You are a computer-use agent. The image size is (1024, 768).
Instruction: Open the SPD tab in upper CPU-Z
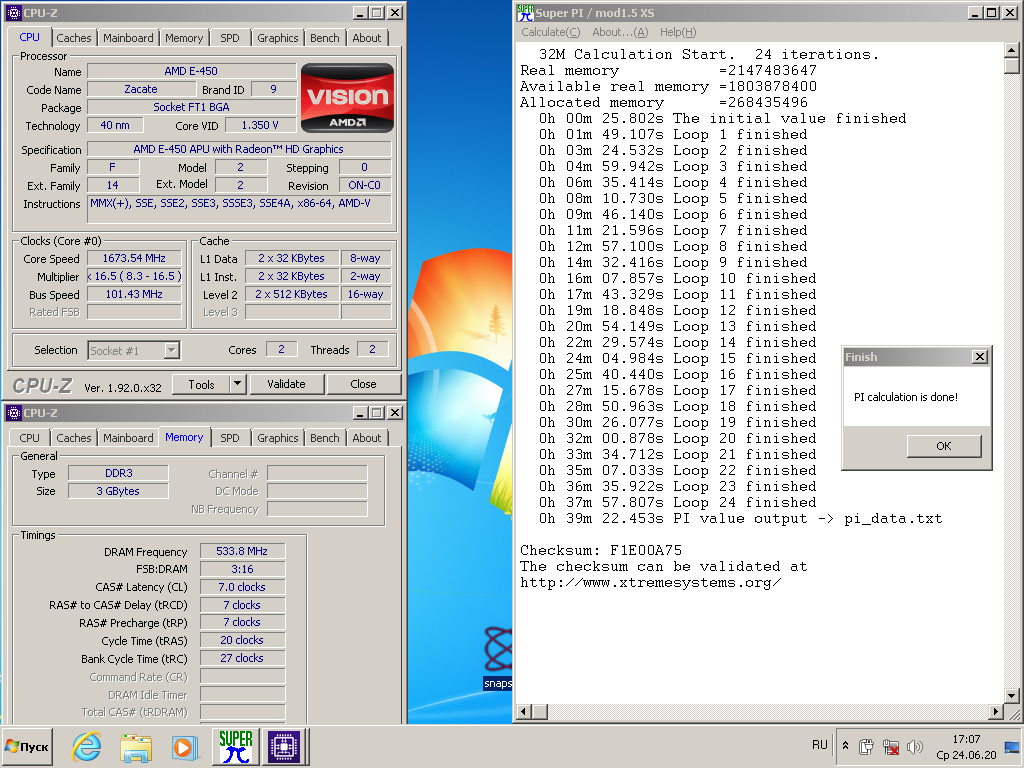230,38
